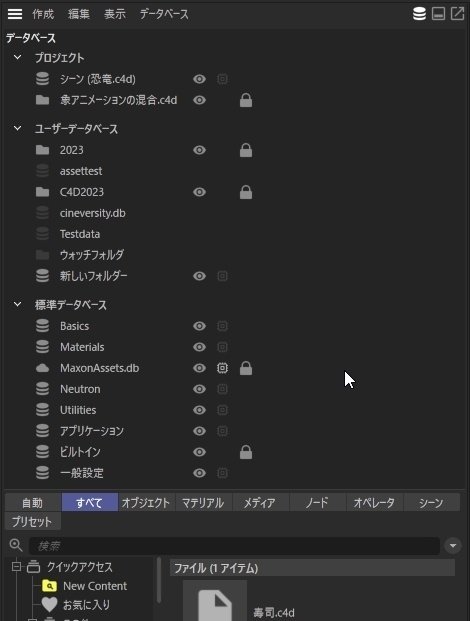This screenshot has height=621, width=470.
Task: Click cache chip icon on MaxonAssets.db row
Action: tap(223, 368)
